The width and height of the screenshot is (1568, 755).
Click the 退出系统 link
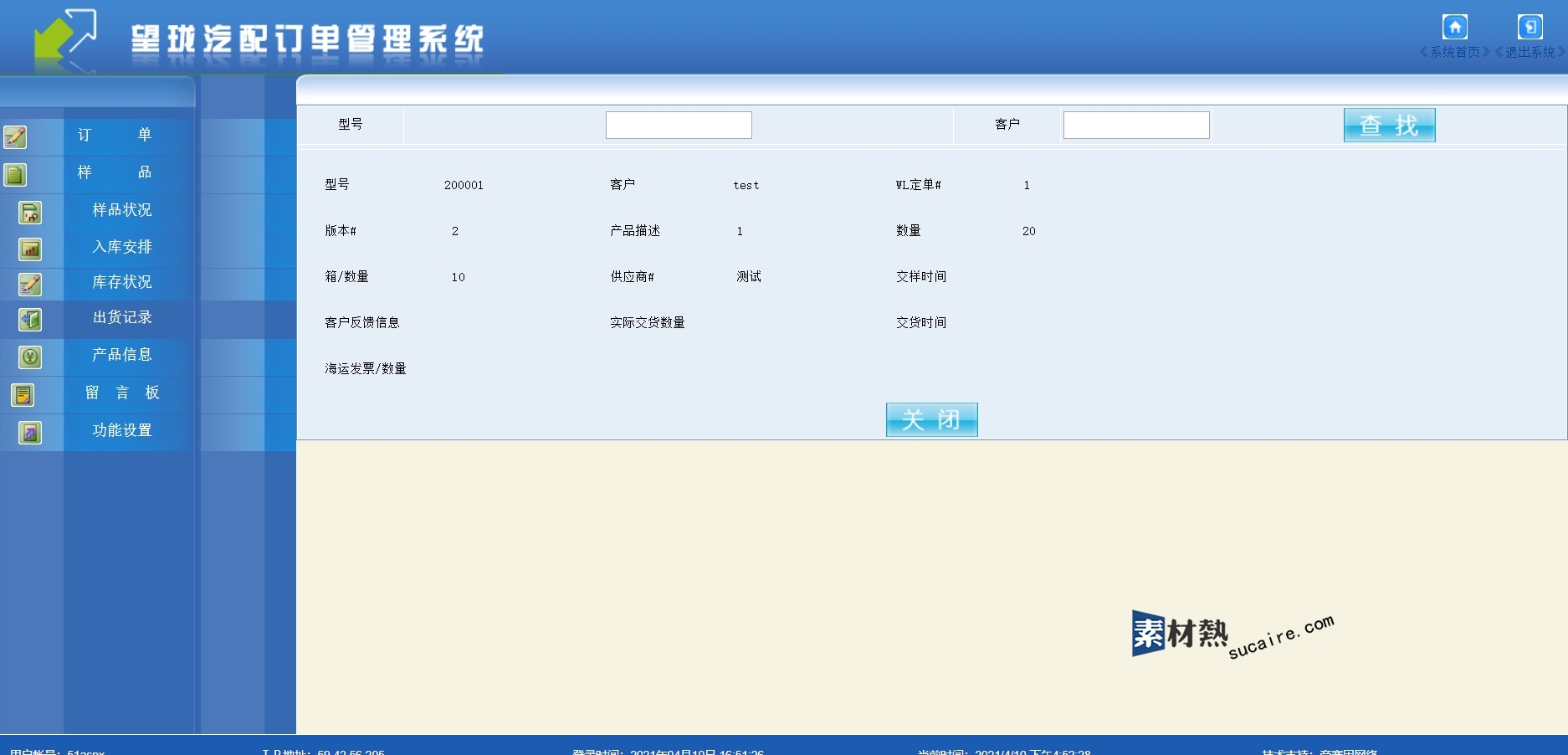coord(1530,52)
